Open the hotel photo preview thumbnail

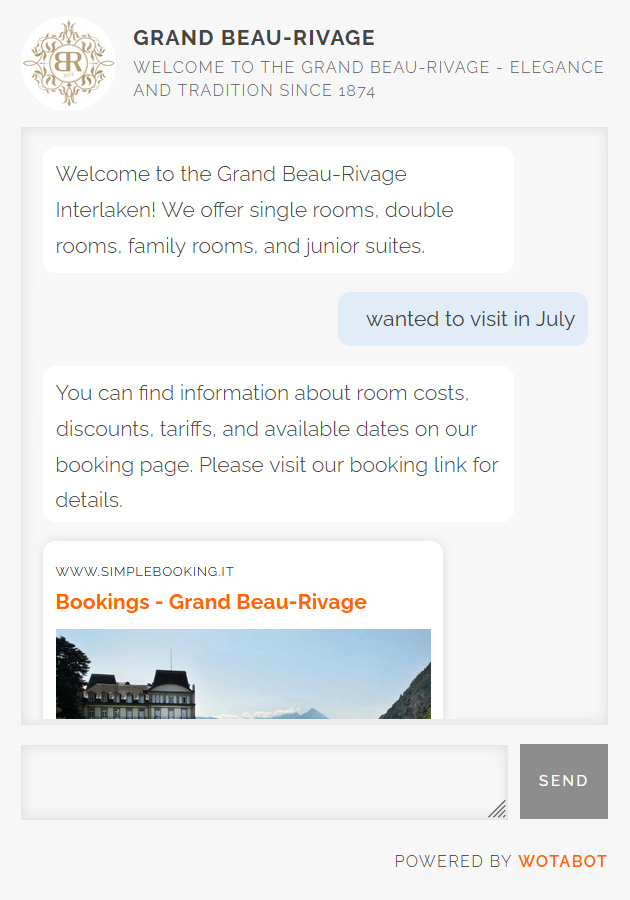click(x=243, y=673)
